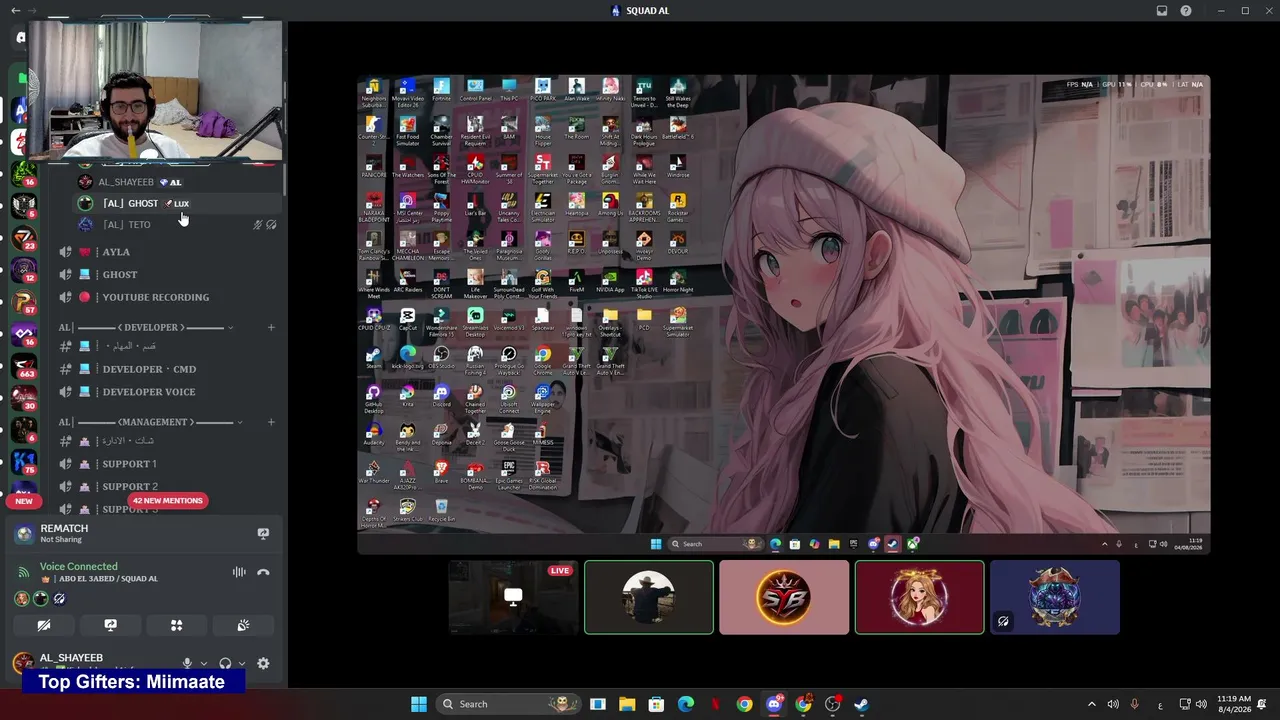The height and width of the screenshot is (720, 1280).
Task: Toggle microphone mute in user panel
Action: point(187,663)
